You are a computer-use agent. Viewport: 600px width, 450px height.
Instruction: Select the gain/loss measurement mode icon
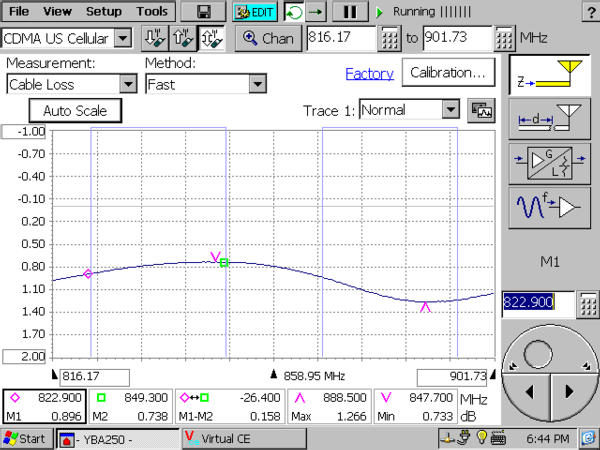[547, 164]
